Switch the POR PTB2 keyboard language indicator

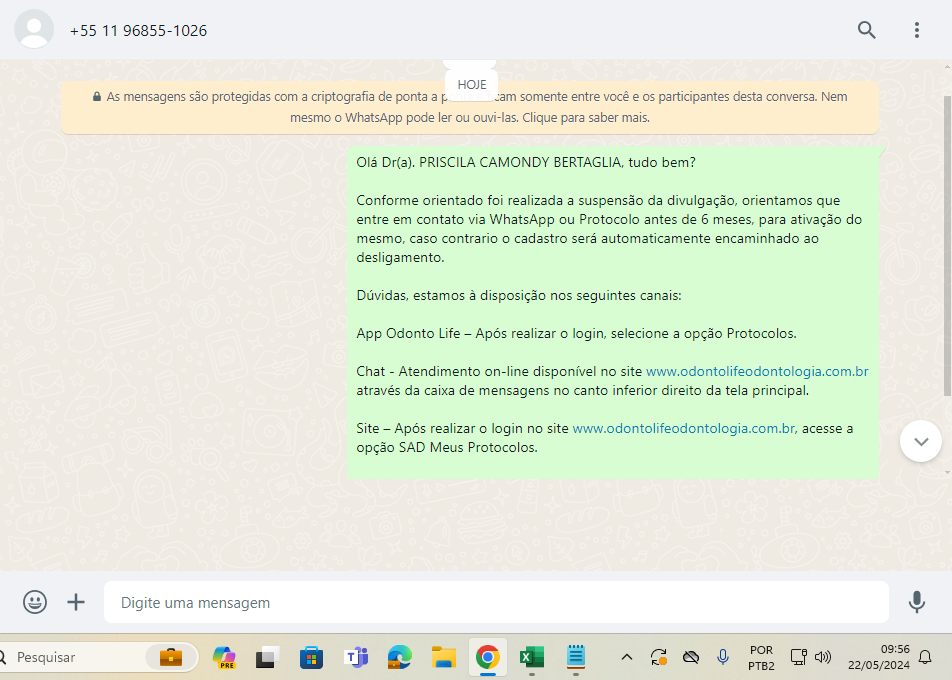760,657
